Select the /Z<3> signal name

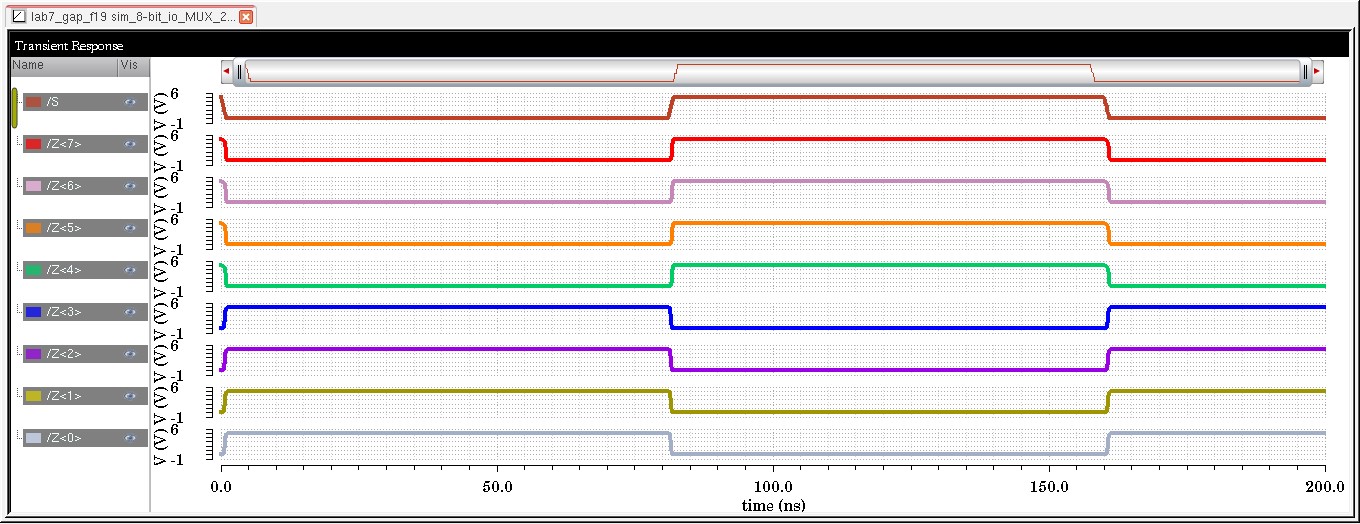pyautogui.click(x=63, y=312)
